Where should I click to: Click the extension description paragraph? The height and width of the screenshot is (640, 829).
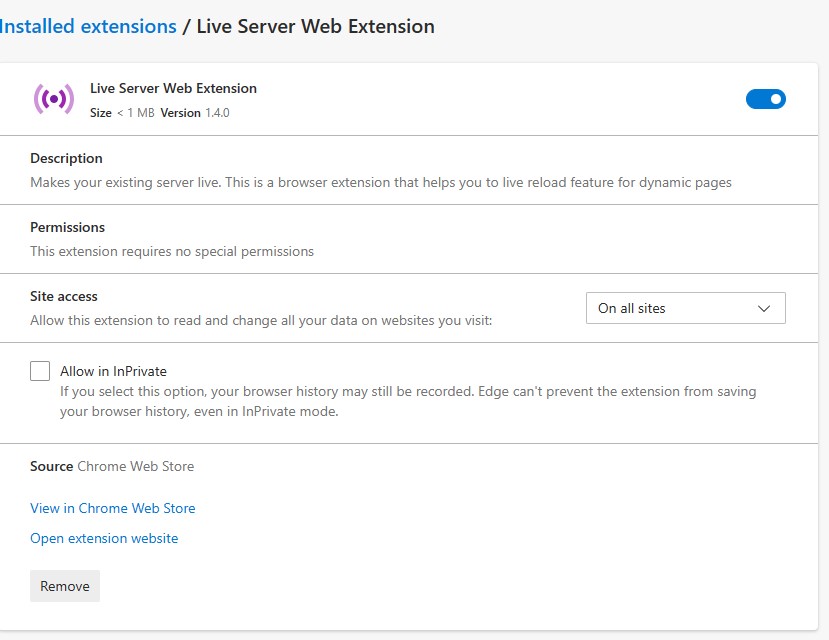(381, 182)
